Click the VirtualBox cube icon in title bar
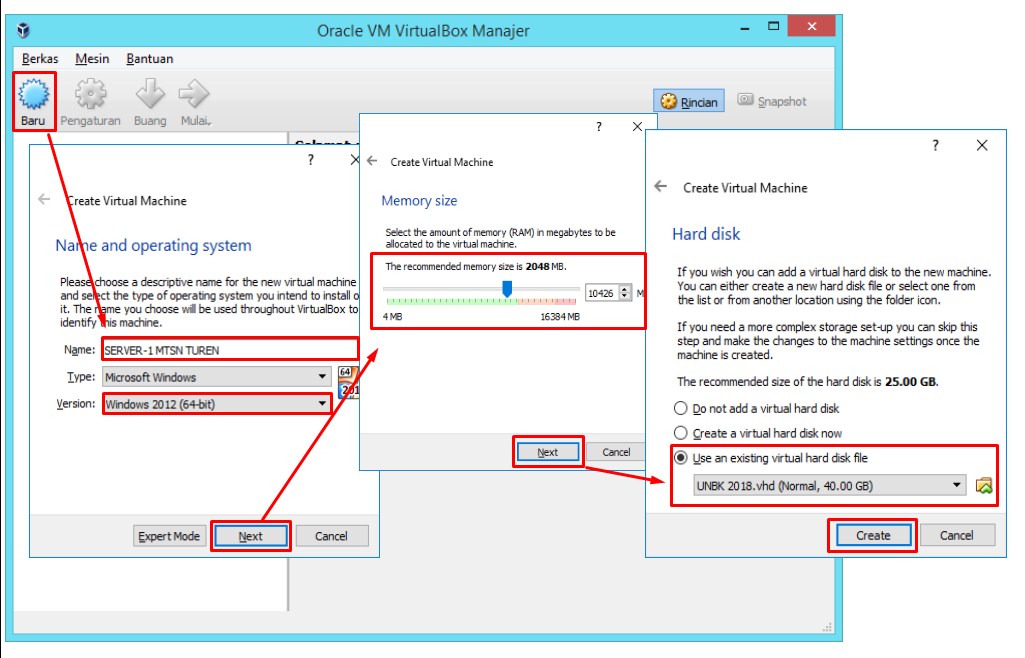Screen dimensions: 1025x658 [24, 30]
